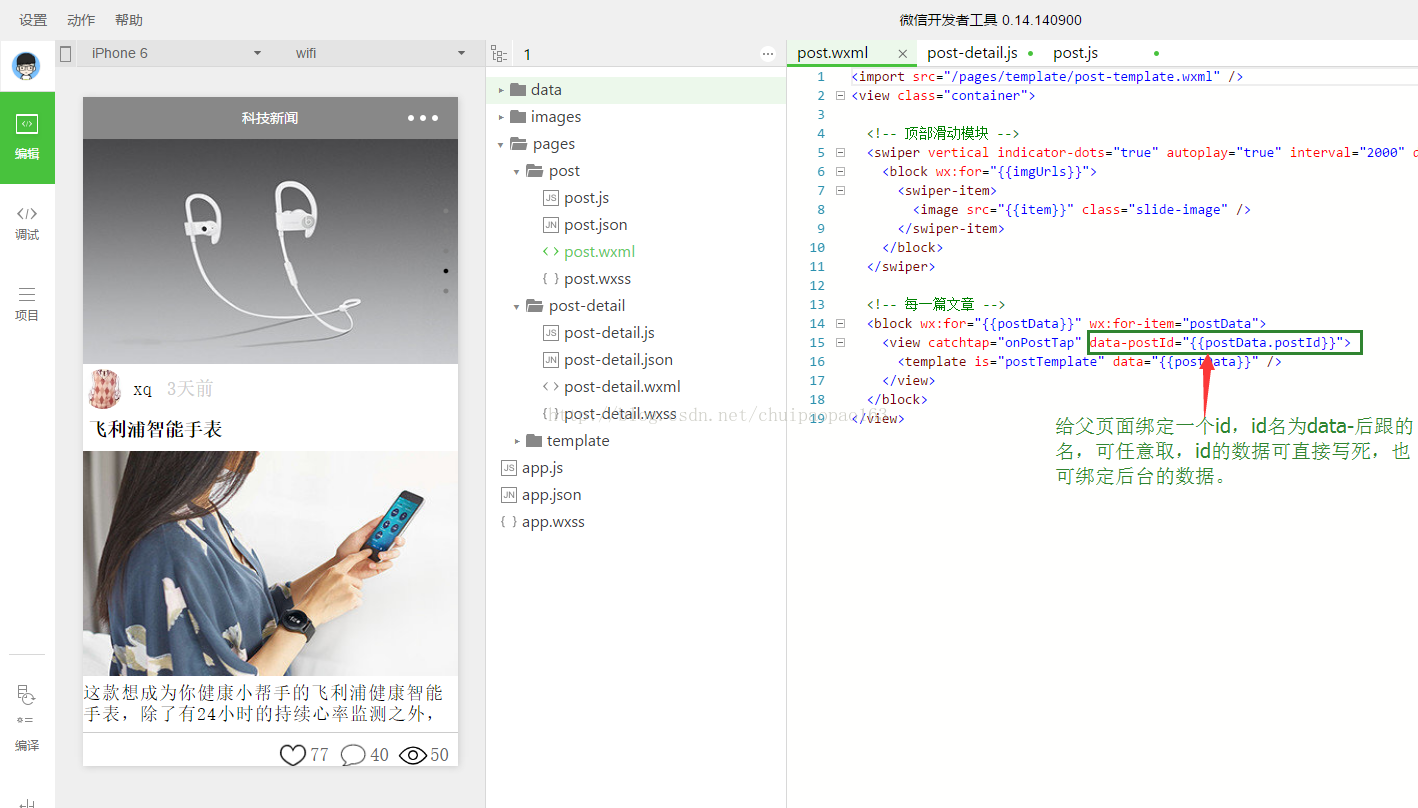Open the wifi network dropdown
Screen dimensions: 1418x808
381,54
